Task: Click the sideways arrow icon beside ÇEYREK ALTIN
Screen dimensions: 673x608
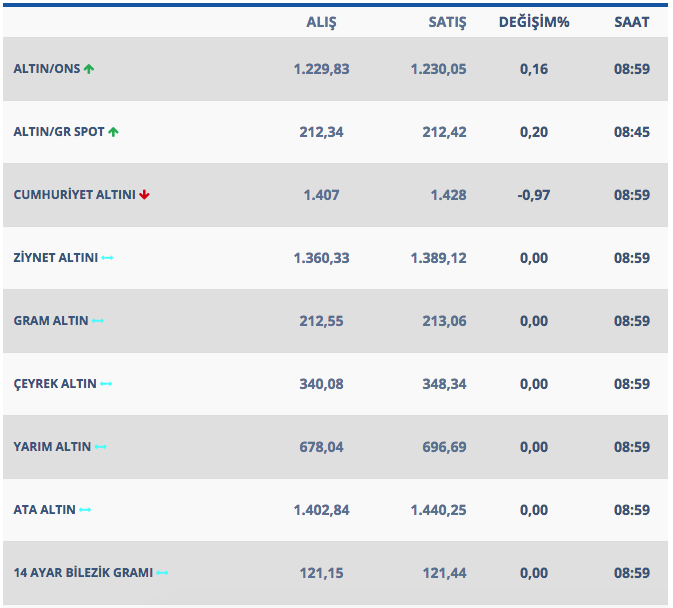Action: [x=106, y=384]
